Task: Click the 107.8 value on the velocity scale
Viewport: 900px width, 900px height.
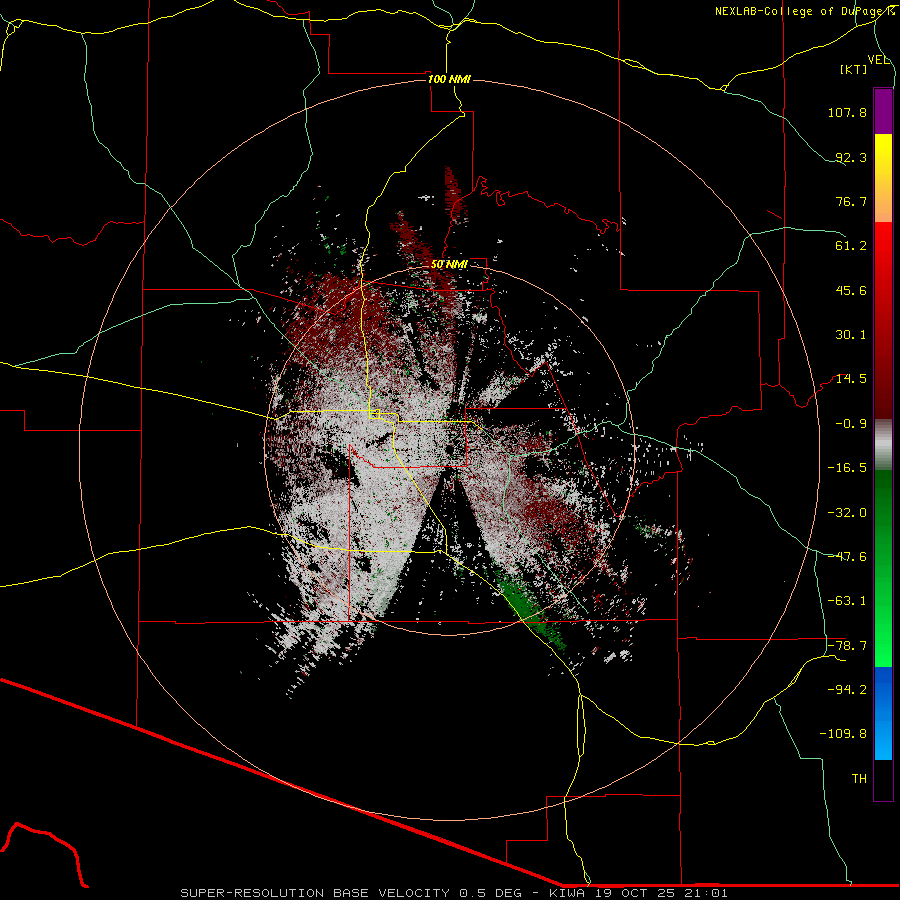Action: click(x=847, y=112)
